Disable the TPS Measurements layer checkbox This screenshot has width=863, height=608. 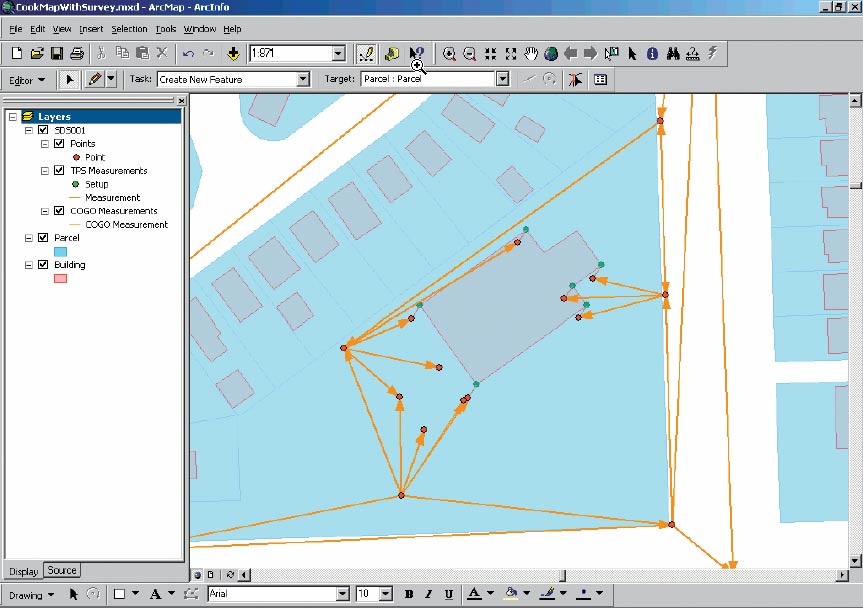click(57, 171)
